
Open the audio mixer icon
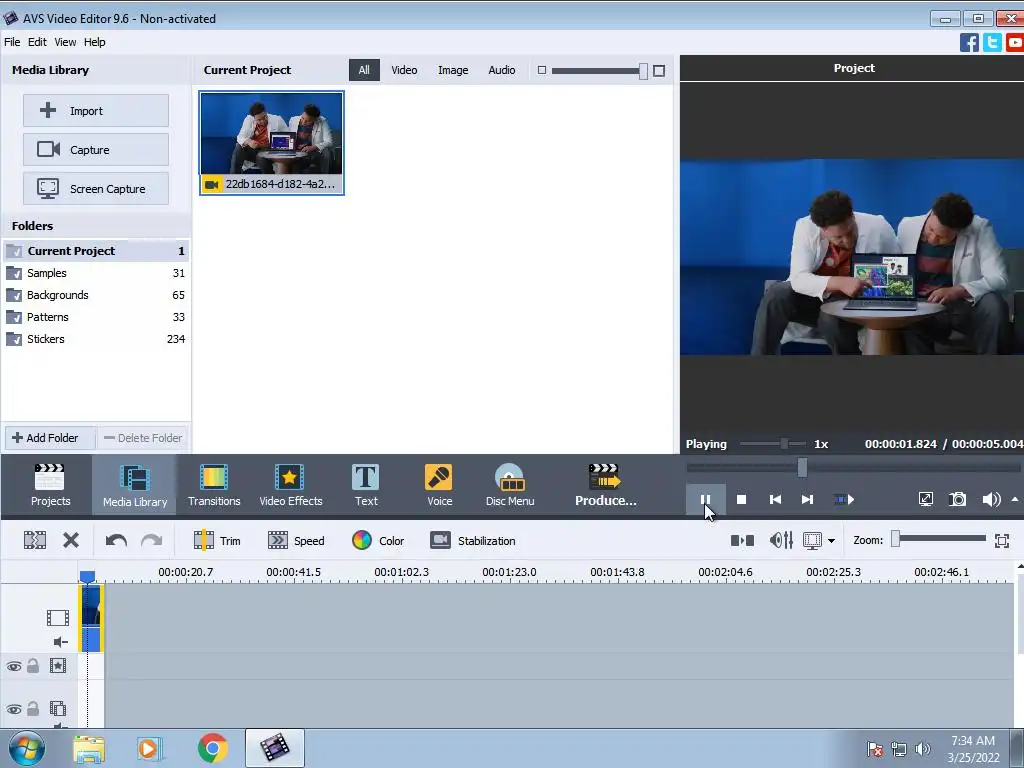coord(781,540)
